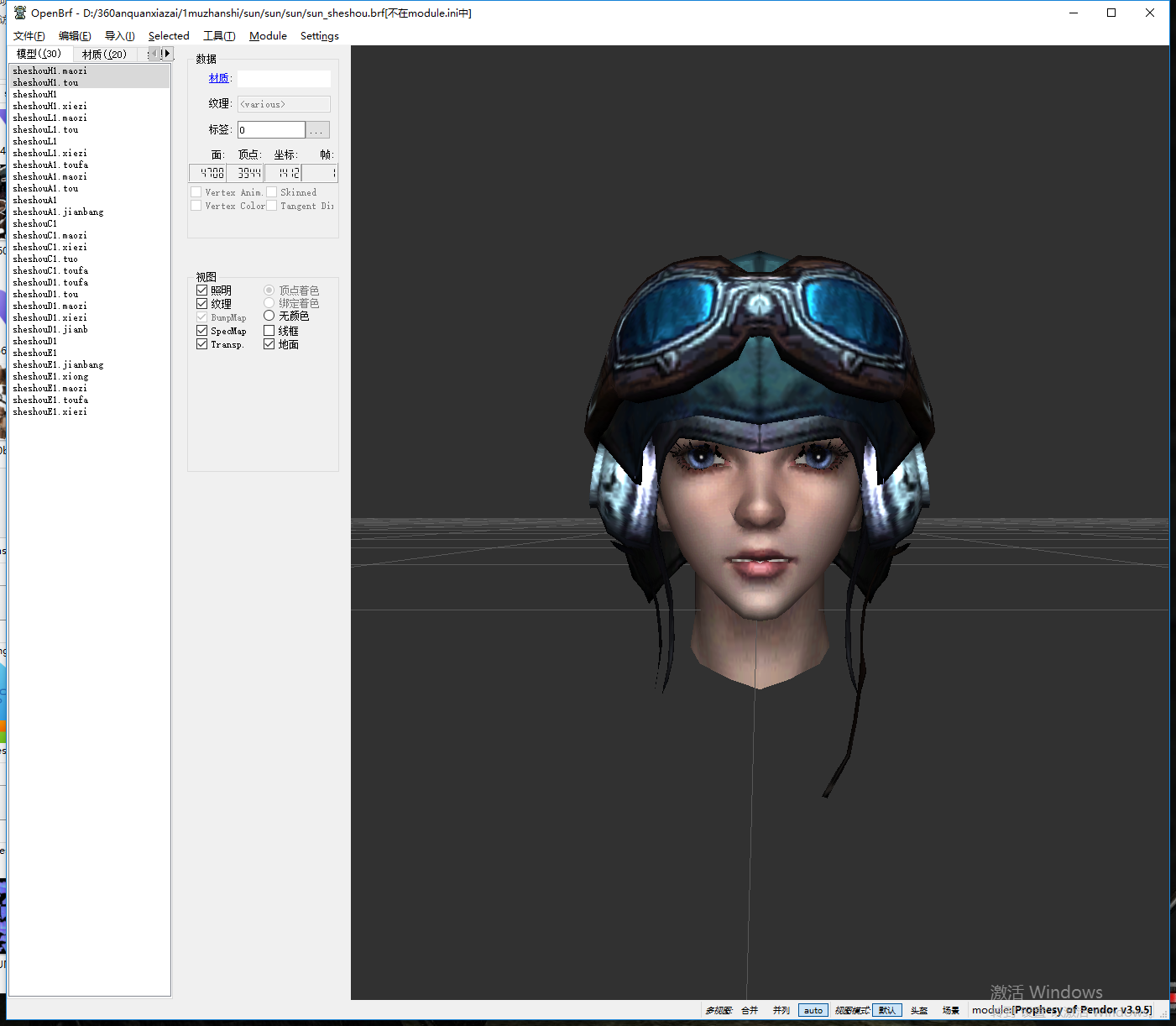Select sheshouA1.toufa in the mesh list
The width and height of the screenshot is (1176, 1026).
[x=89, y=165]
